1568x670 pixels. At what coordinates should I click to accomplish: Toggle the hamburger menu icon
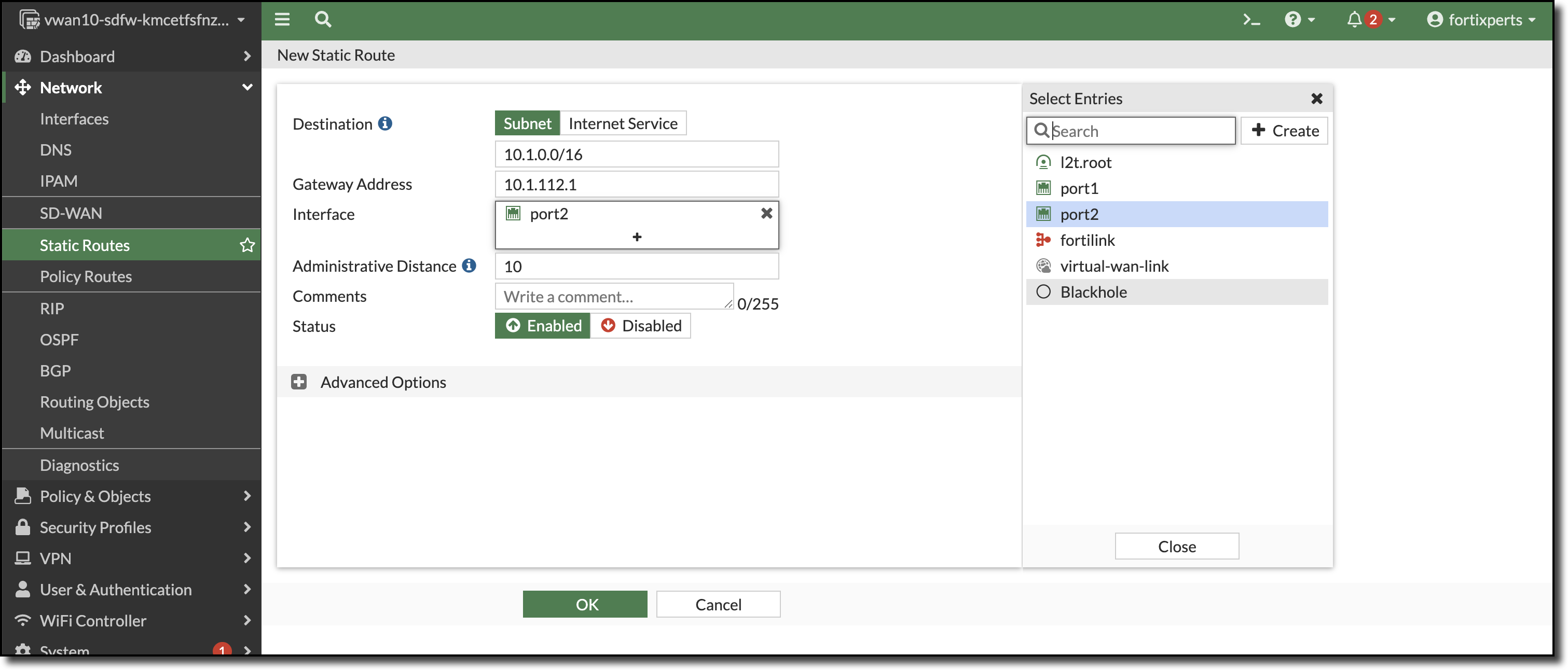282,20
